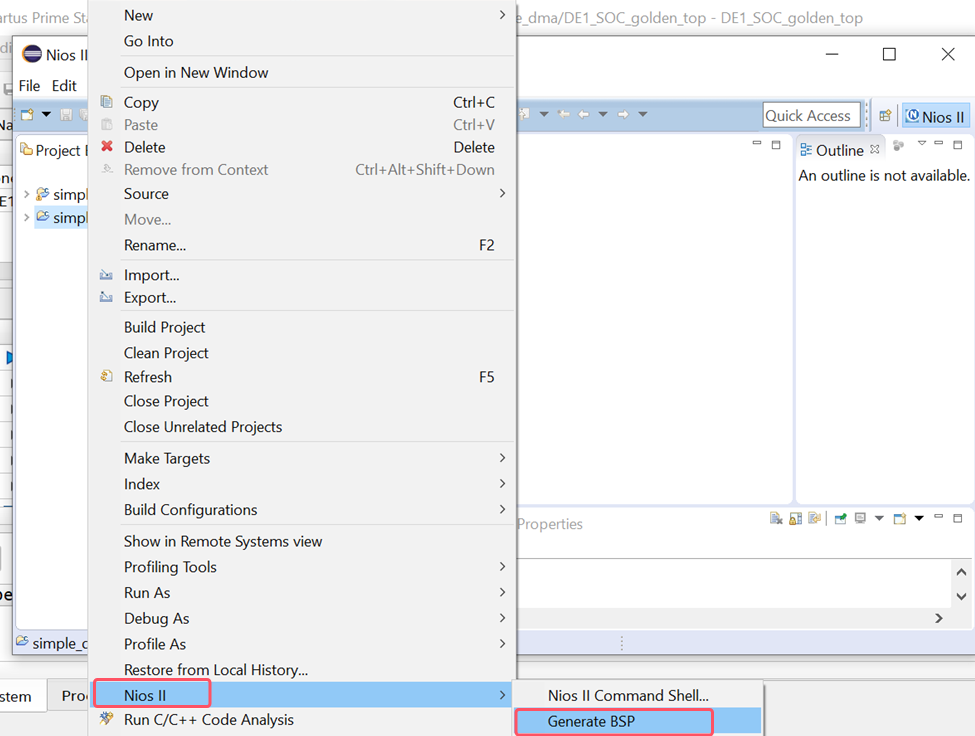Toggle the scroll lock icon in bottom panel
The image size is (975, 736).
[x=795, y=518]
